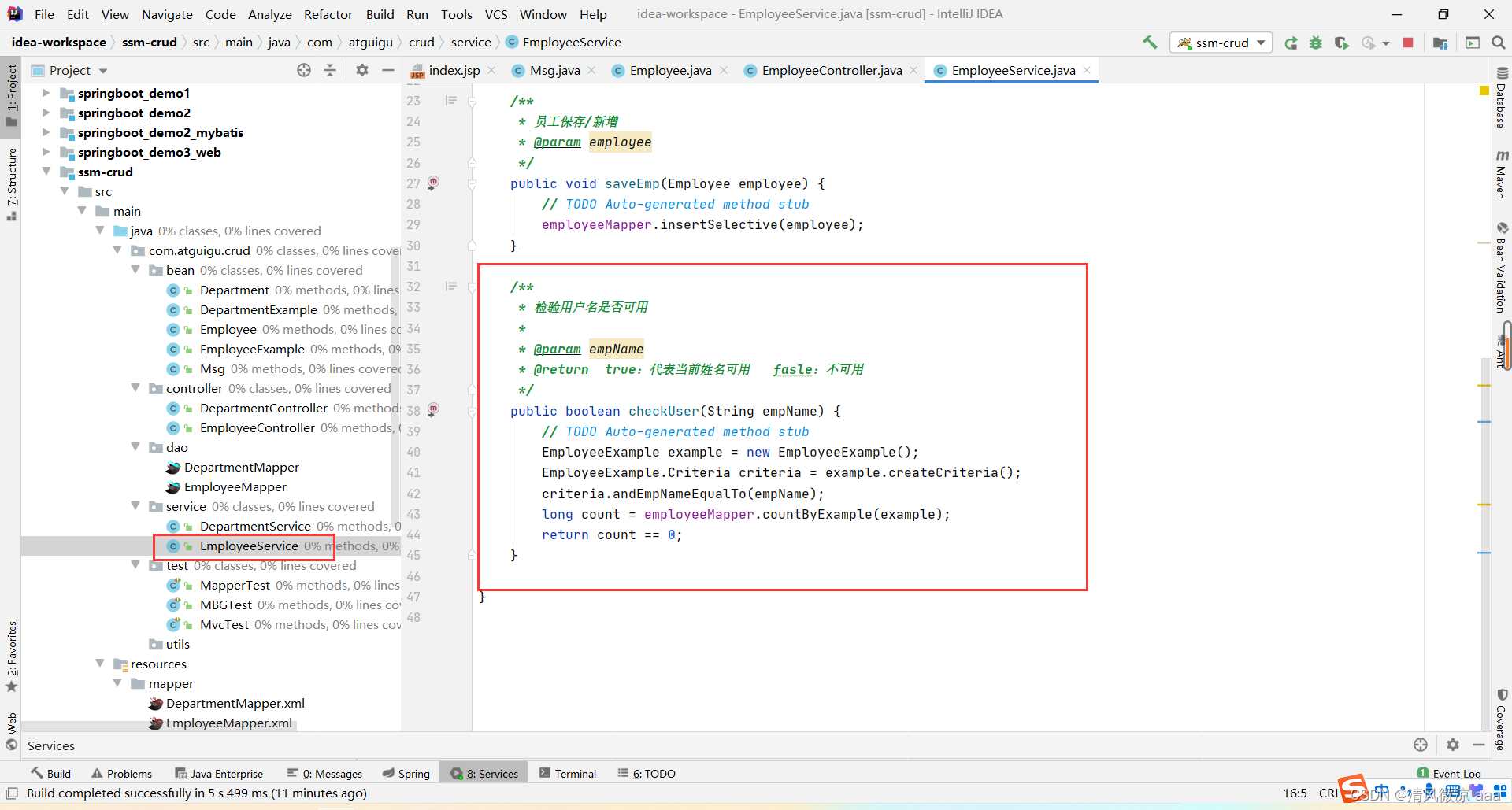Collapse the dao package
This screenshot has height=810, width=1512.
click(135, 447)
